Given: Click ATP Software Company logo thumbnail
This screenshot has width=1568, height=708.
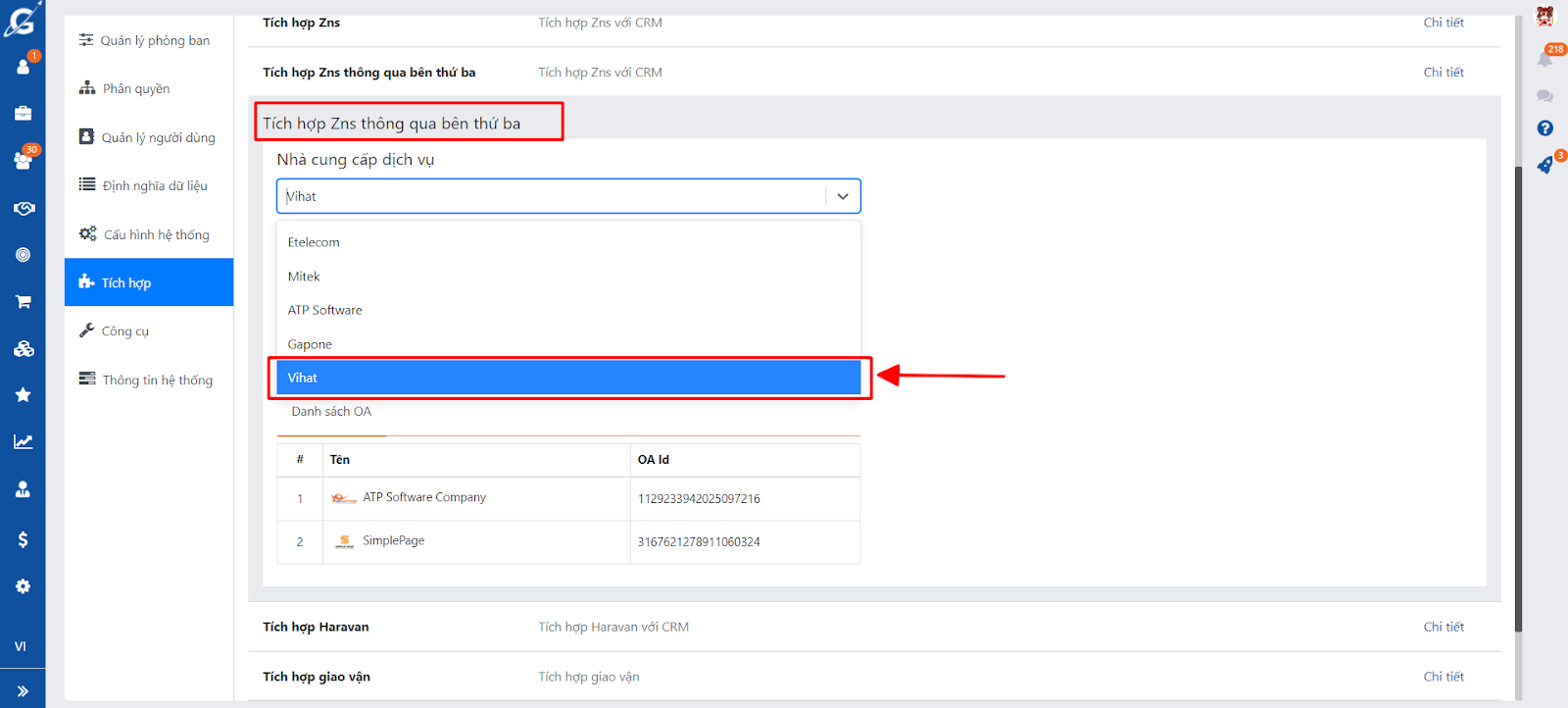Looking at the screenshot, I should tap(344, 498).
